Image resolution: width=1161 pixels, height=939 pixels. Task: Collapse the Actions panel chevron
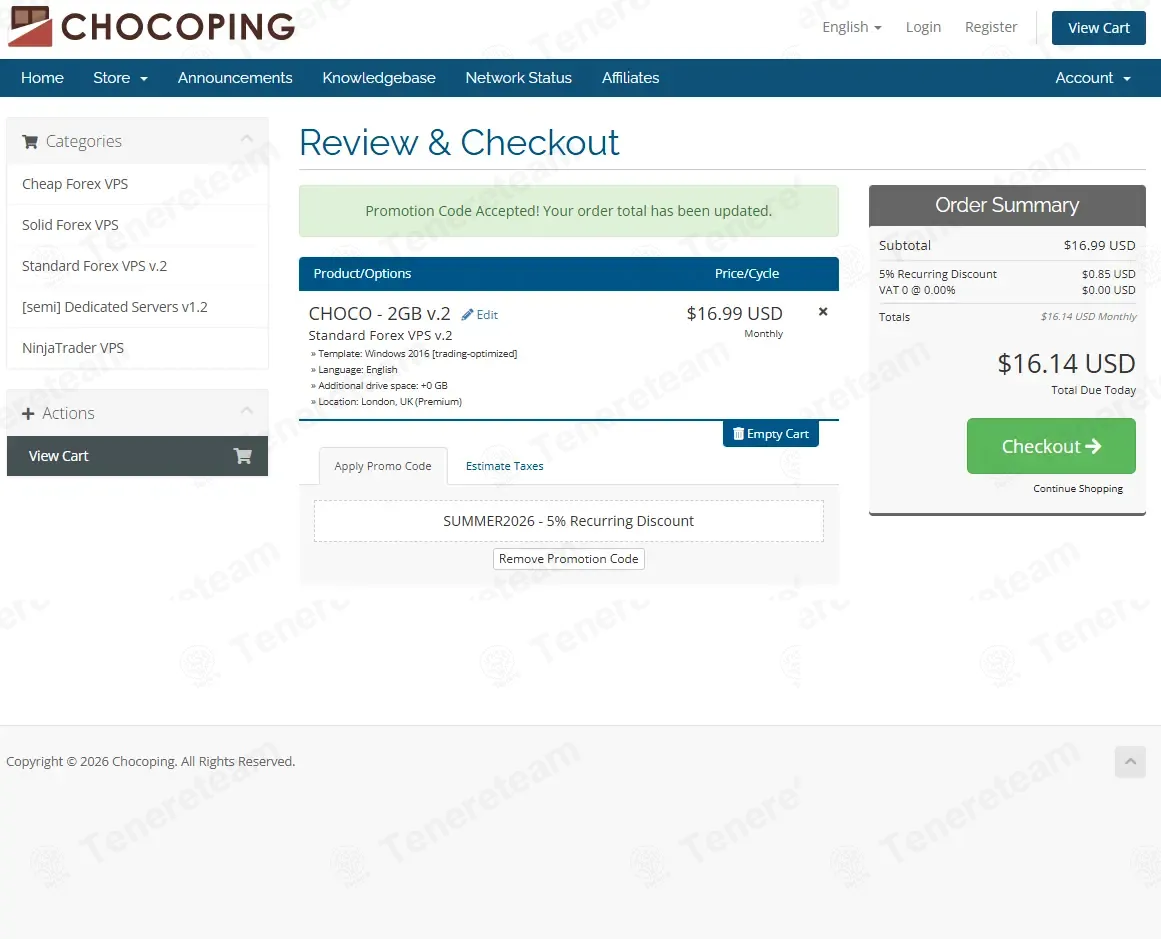click(247, 411)
